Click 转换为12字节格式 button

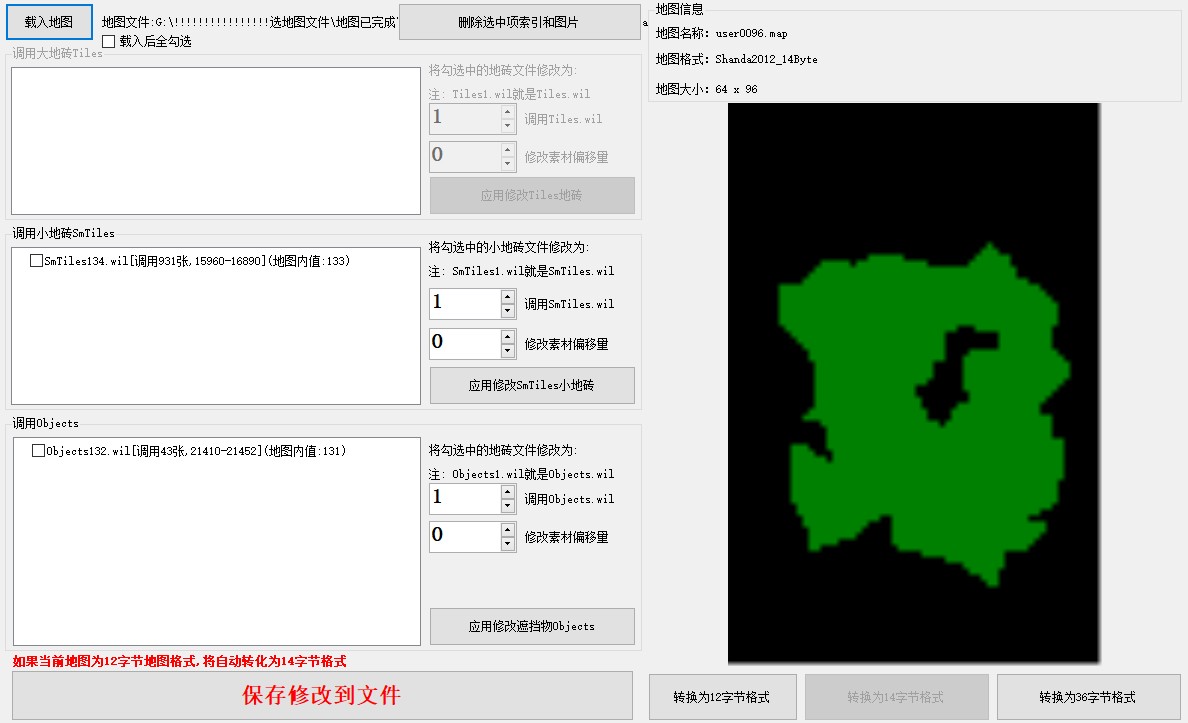tap(722, 697)
